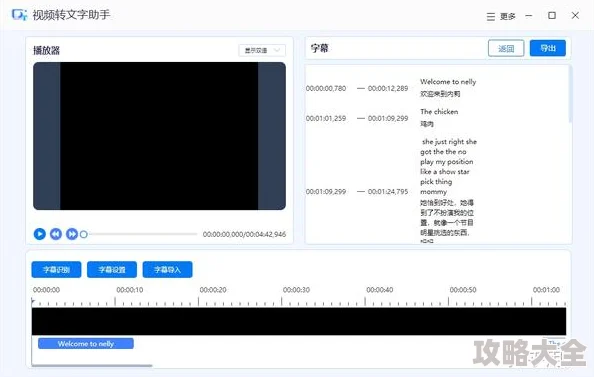Click the subtitle list vertical scrollbar

click(569, 95)
